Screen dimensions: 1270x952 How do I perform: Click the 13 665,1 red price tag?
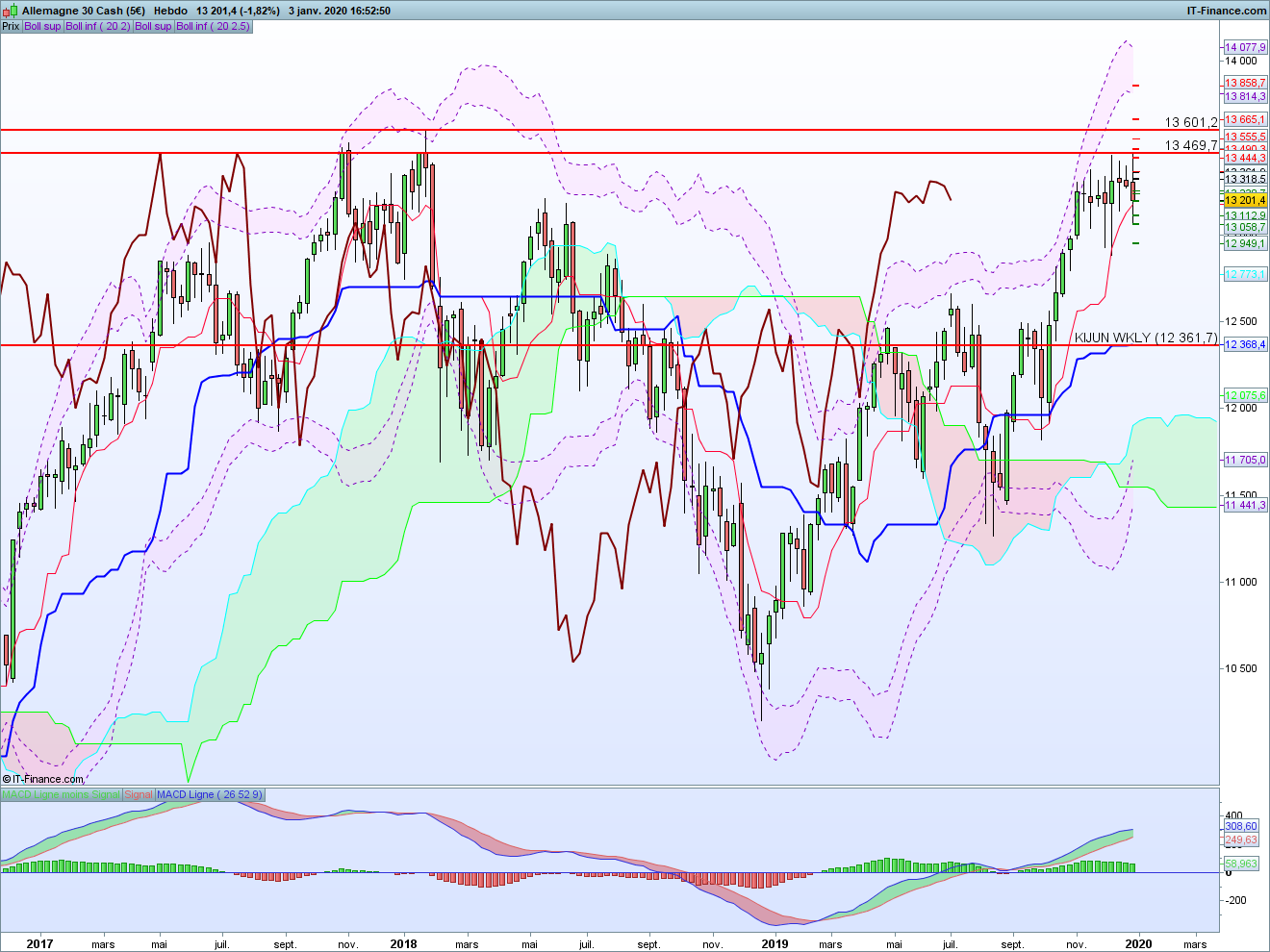[1245, 119]
